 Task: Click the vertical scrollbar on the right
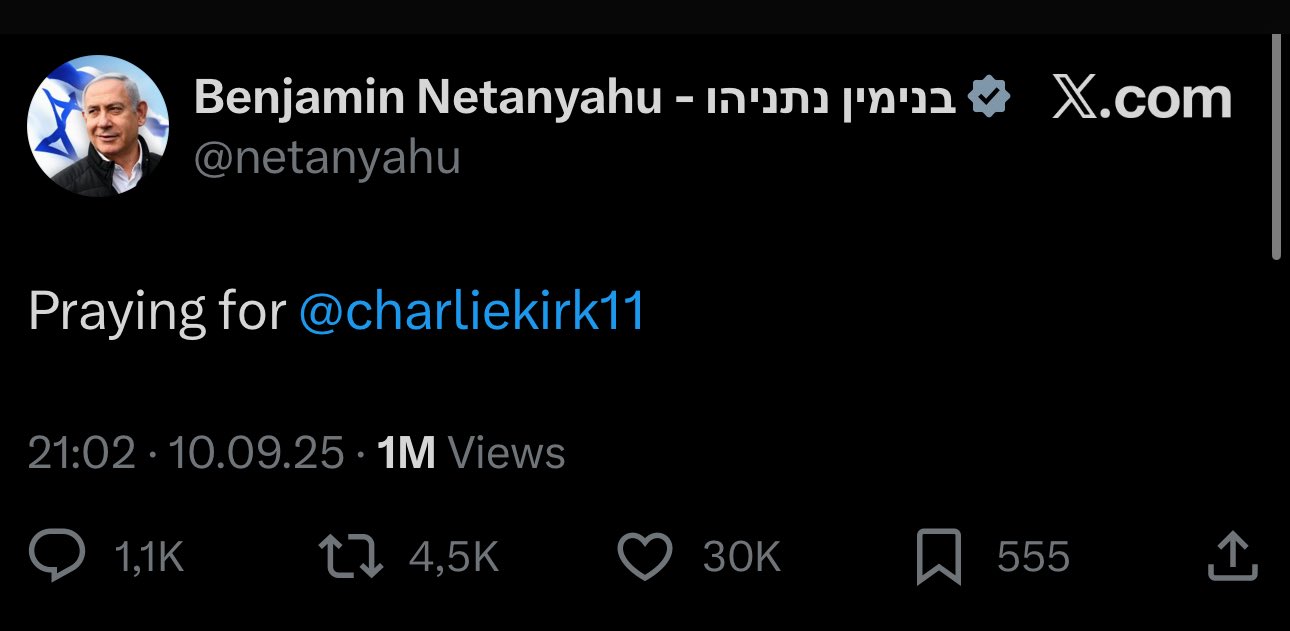click(x=1276, y=147)
